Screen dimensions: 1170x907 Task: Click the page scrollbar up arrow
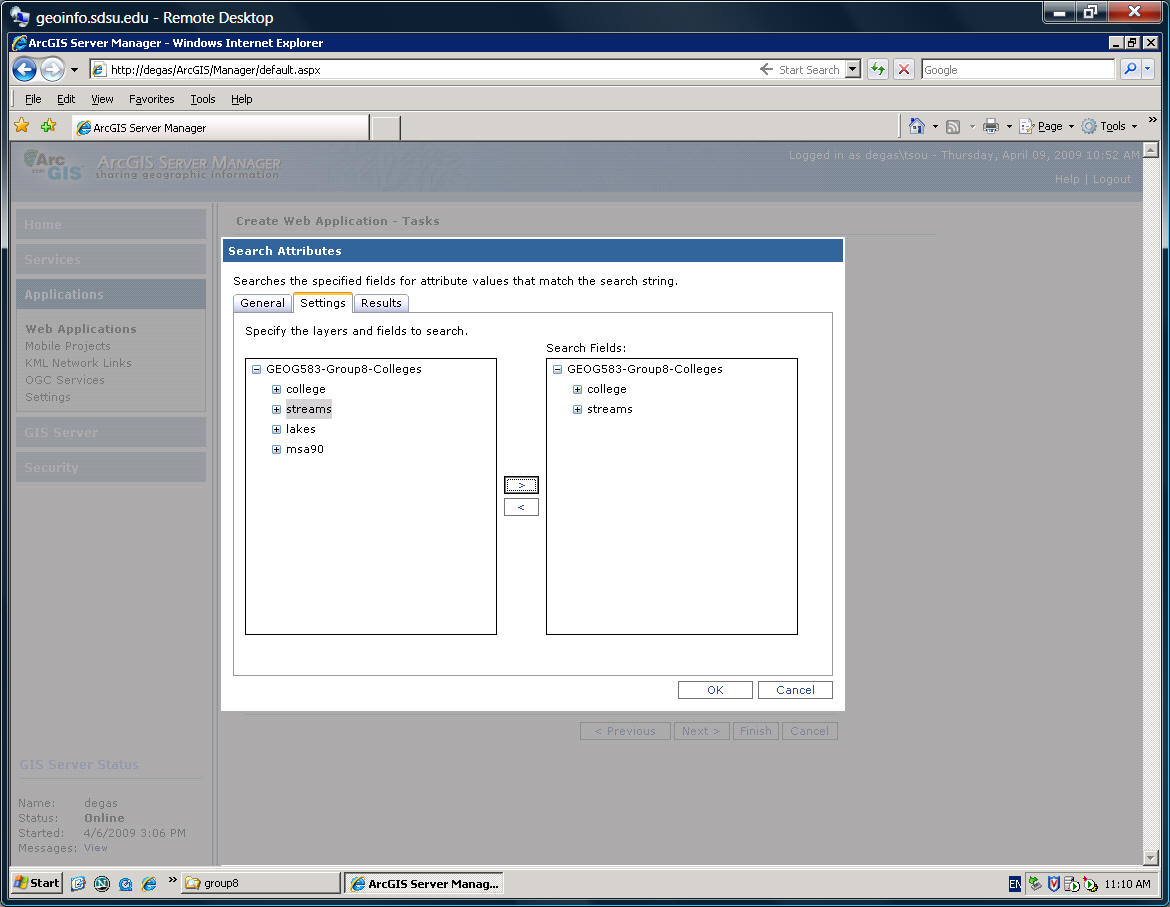[x=1150, y=150]
